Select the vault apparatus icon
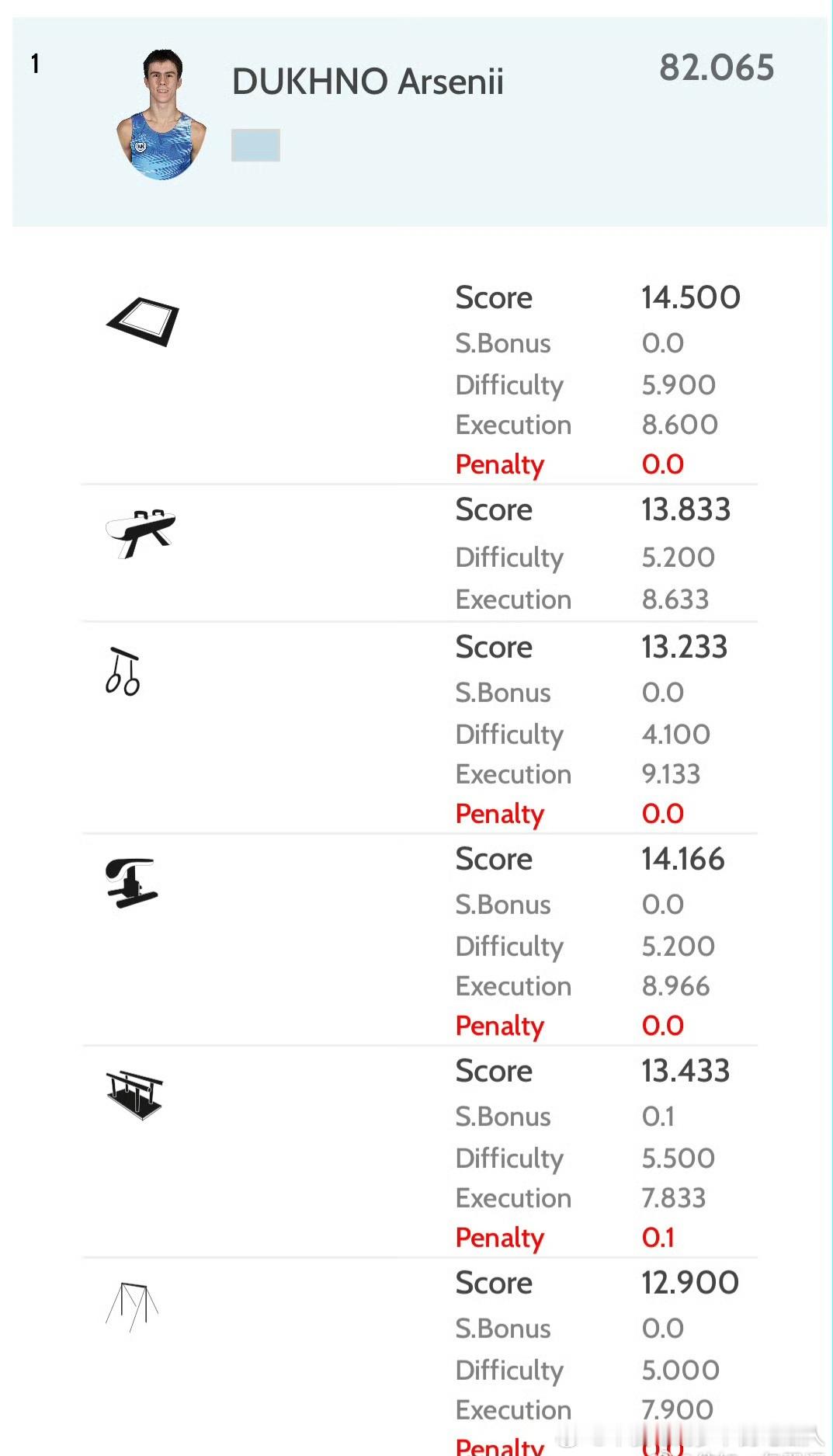The height and width of the screenshot is (1456, 833). click(x=132, y=883)
